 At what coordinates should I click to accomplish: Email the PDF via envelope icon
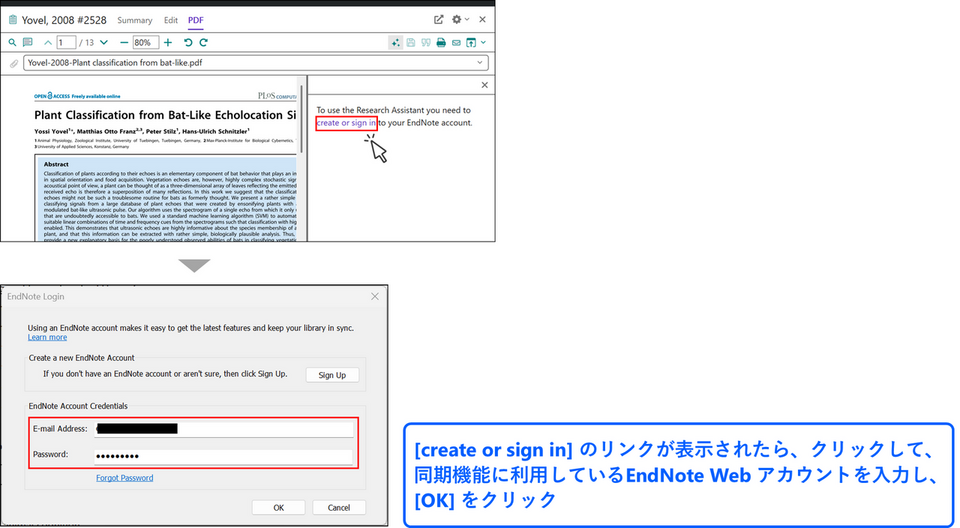(456, 43)
